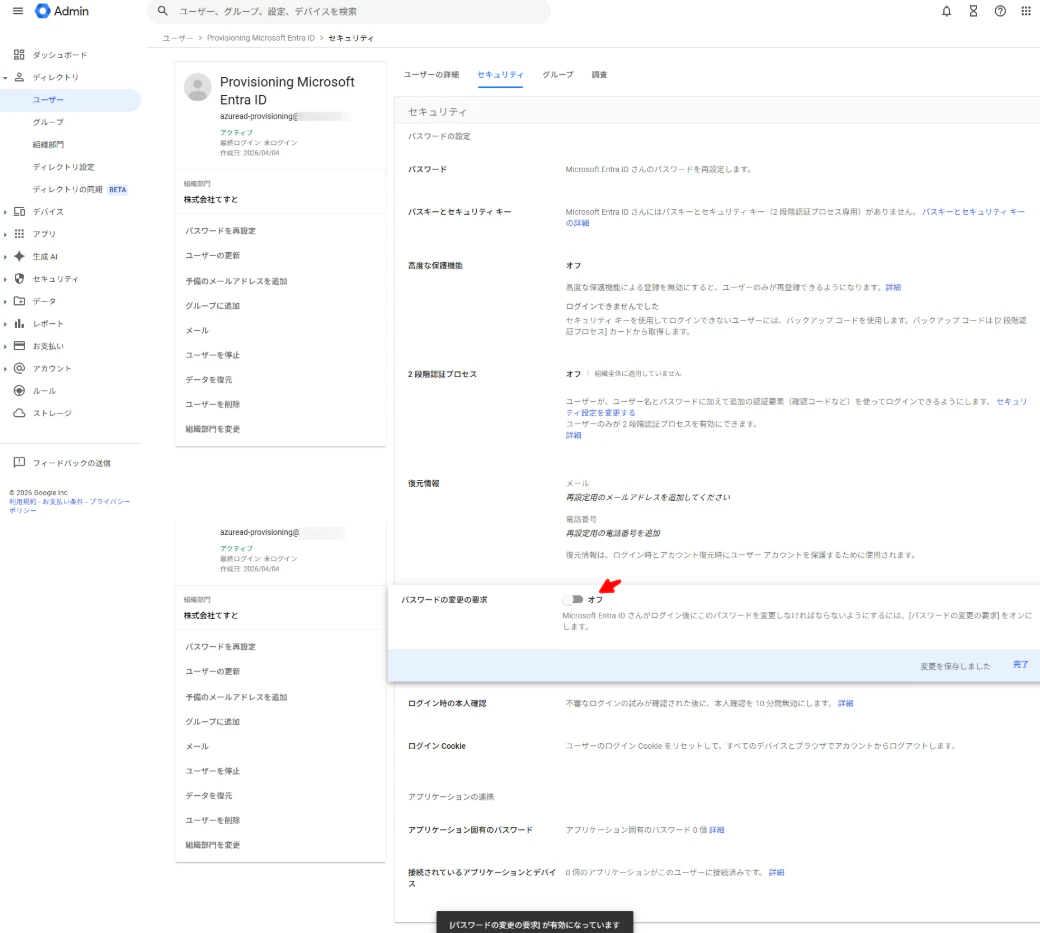Viewport: 1040px width, 933px height.
Task: Open the notifications bell
Action: (x=946, y=11)
